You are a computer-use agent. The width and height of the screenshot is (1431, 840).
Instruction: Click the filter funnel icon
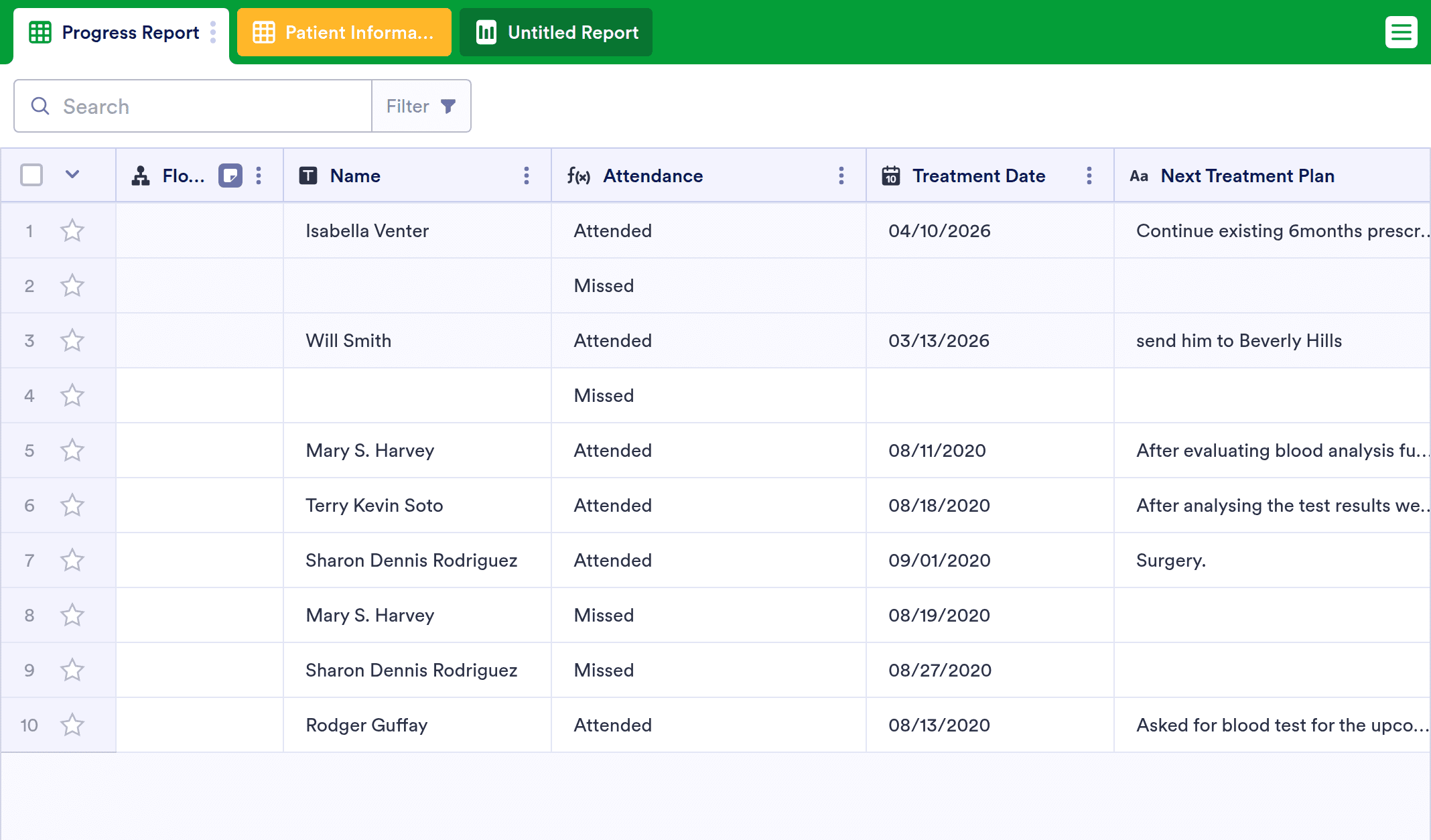click(x=448, y=107)
